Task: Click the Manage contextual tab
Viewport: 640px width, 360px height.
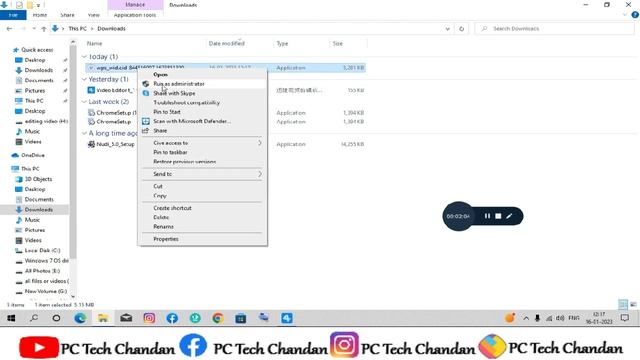Action: pyautogui.click(x=135, y=5)
